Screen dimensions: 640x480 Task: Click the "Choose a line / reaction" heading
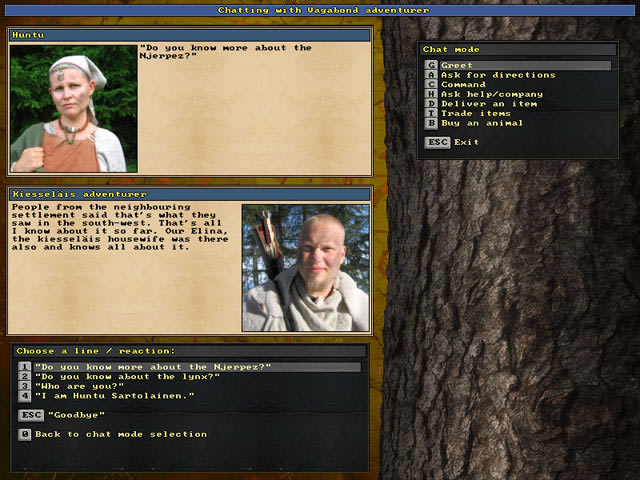(96, 351)
